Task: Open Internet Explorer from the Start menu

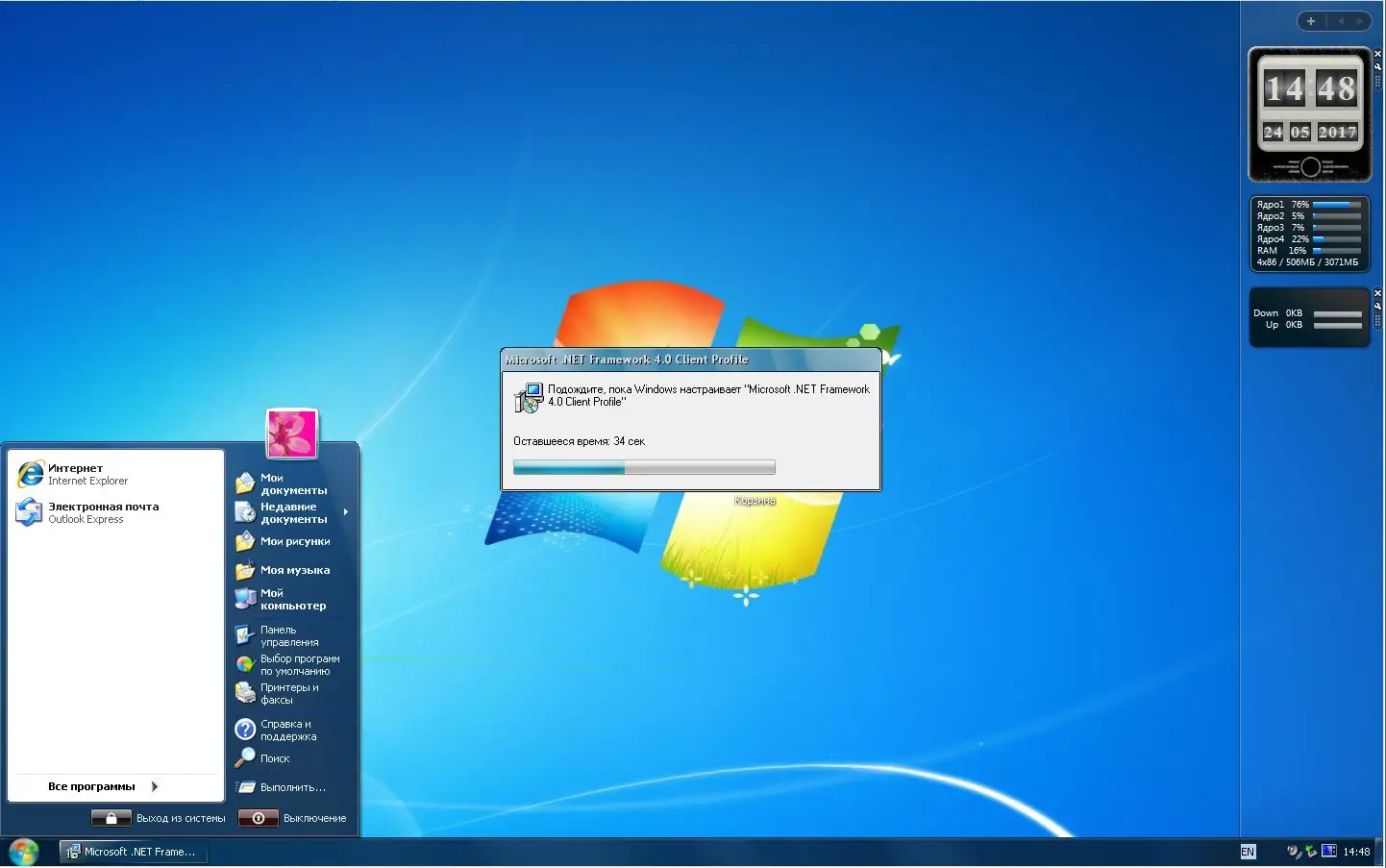Action: tap(115, 474)
